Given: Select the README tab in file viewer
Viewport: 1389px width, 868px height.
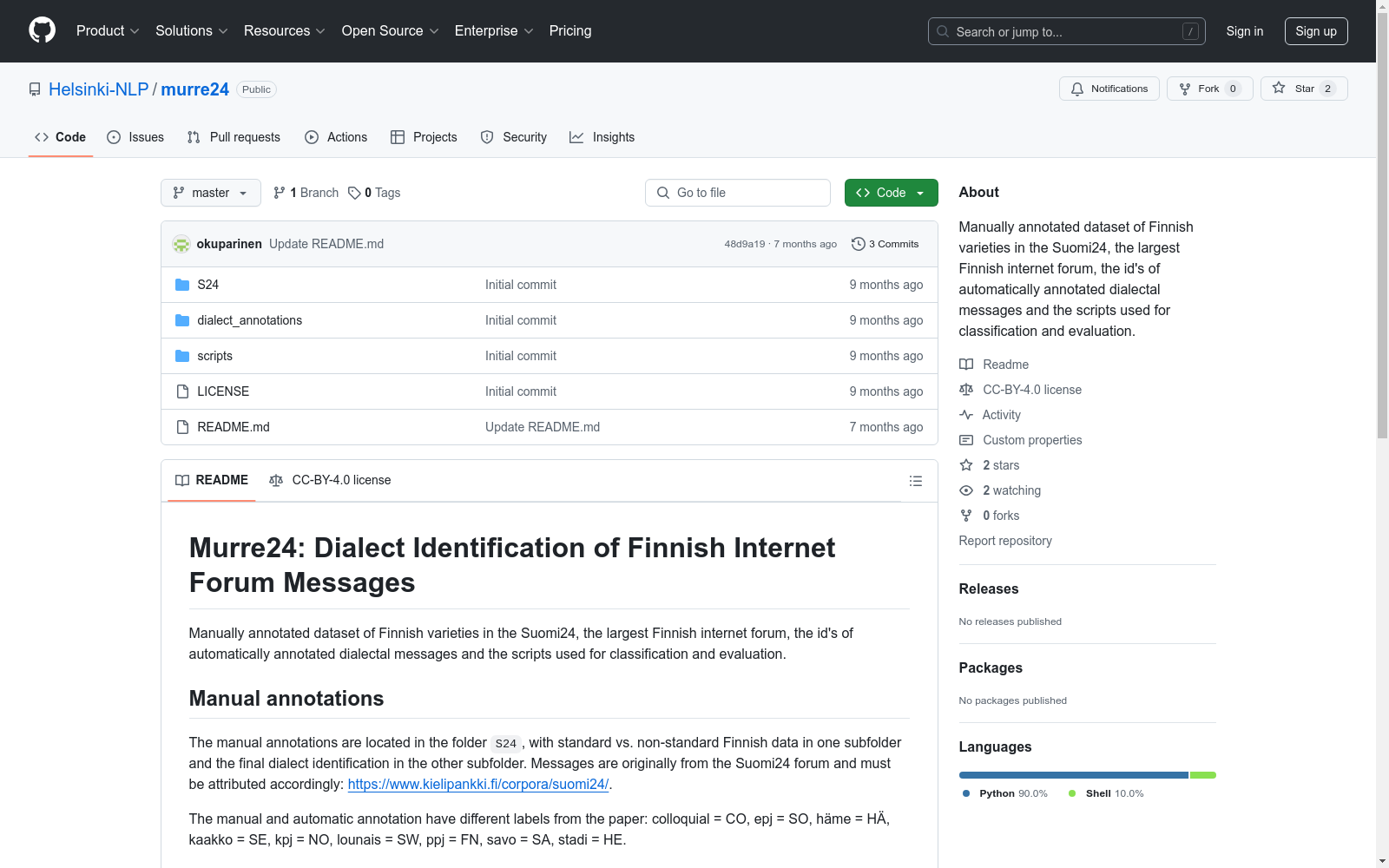Looking at the screenshot, I should 212,480.
